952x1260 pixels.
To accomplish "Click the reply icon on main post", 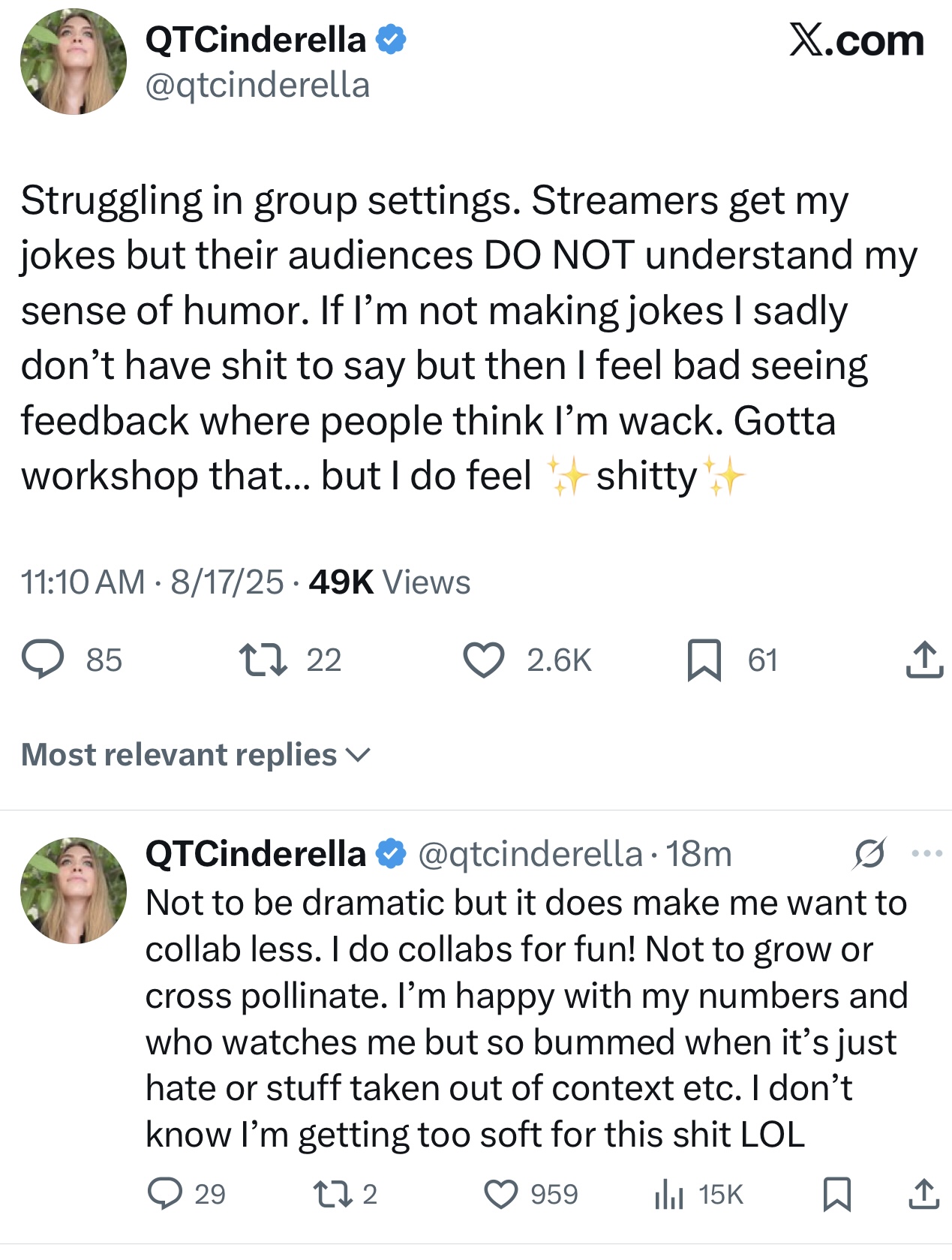I will click(43, 660).
